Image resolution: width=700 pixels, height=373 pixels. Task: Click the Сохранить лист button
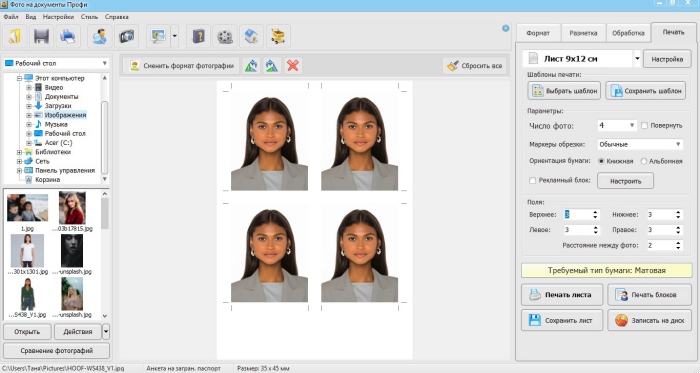point(562,320)
